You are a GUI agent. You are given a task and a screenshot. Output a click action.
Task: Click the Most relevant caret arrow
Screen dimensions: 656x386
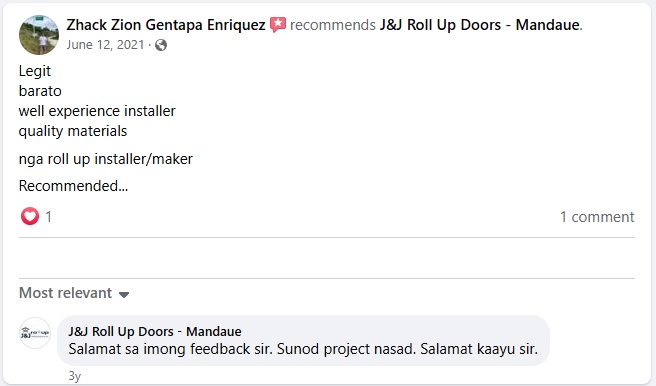coord(124,294)
